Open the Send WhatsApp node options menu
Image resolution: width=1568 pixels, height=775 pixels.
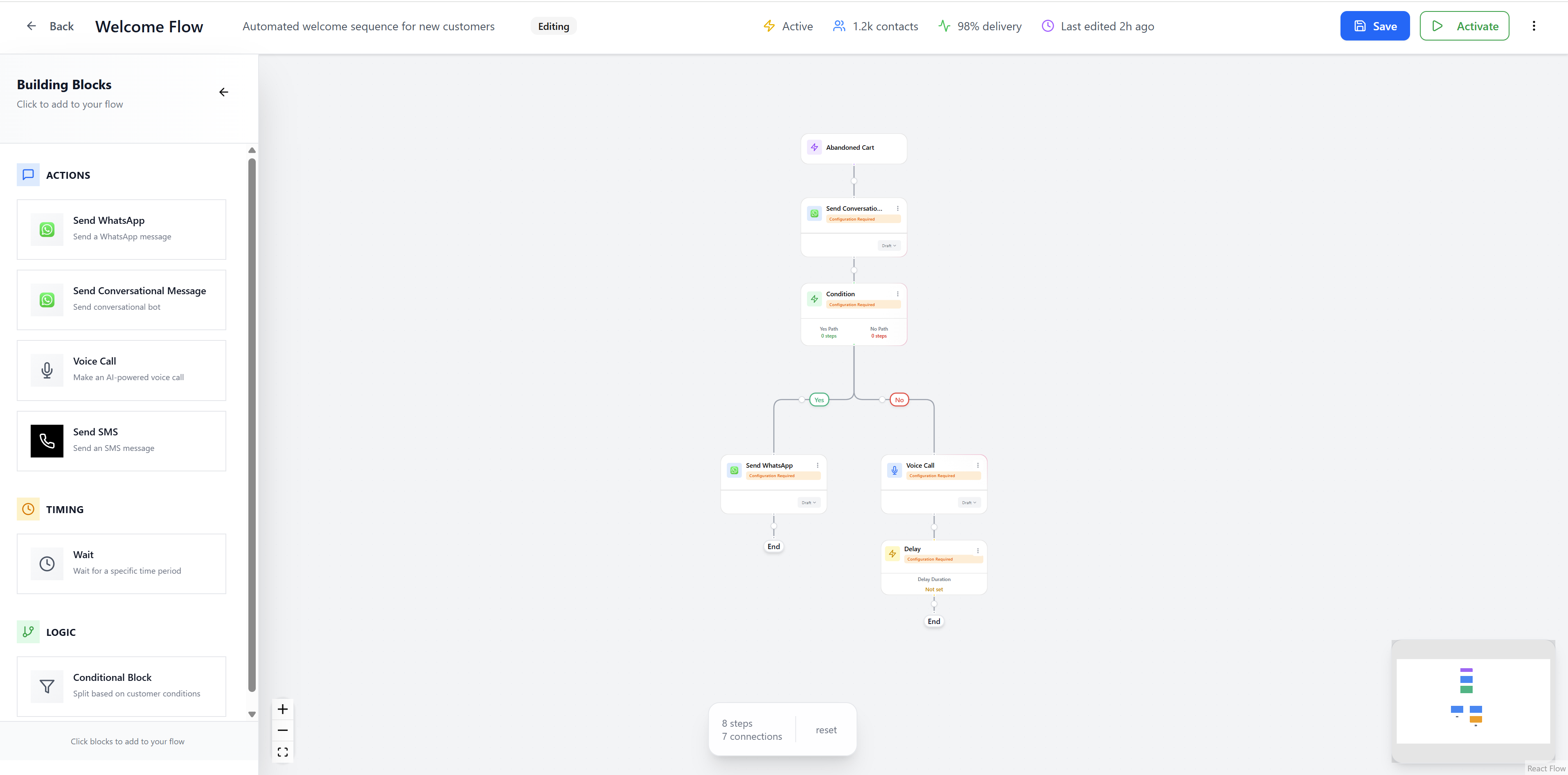(818, 465)
